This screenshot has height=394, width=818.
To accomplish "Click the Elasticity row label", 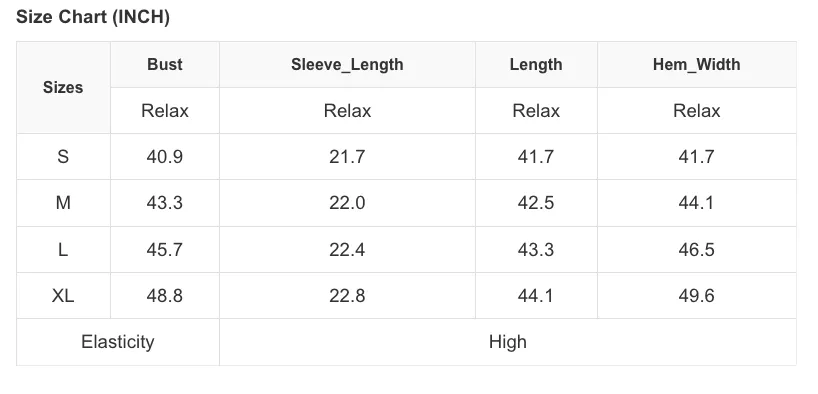I will 118,342.
